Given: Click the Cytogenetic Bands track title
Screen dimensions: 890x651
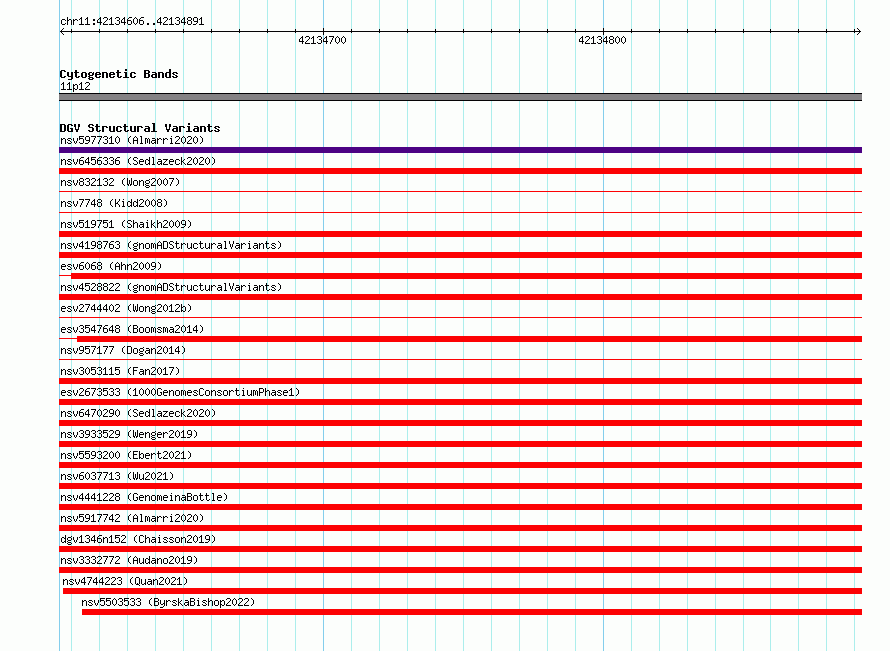Looking at the screenshot, I should [119, 74].
